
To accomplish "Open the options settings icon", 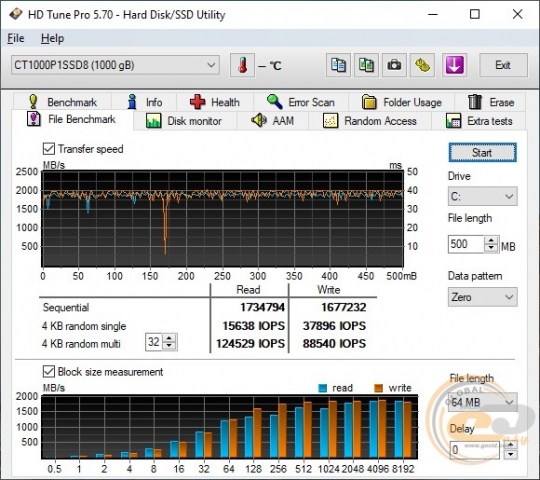I will click(x=422, y=65).
